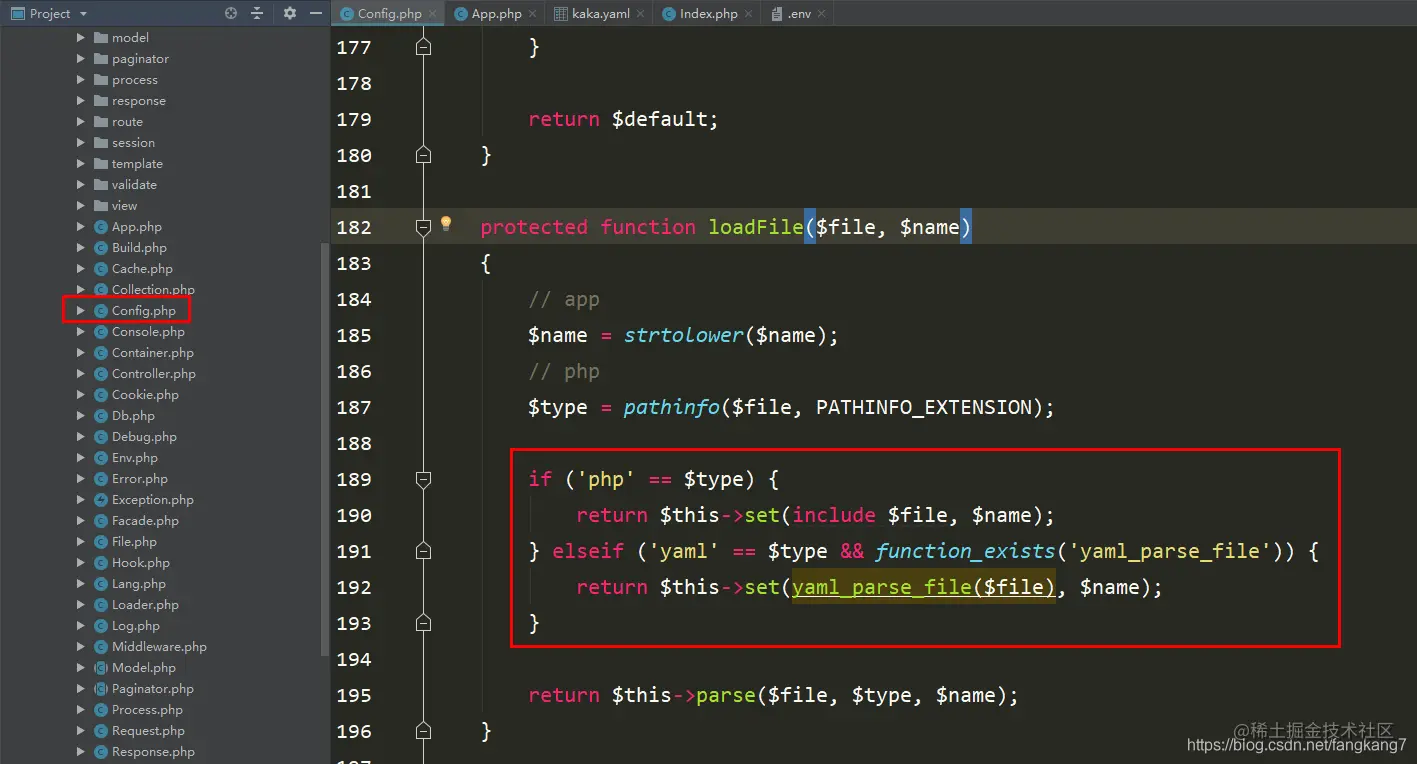The width and height of the screenshot is (1417, 764).
Task: Click the Lang.php class icon
Action: pyautogui.click(x=101, y=584)
